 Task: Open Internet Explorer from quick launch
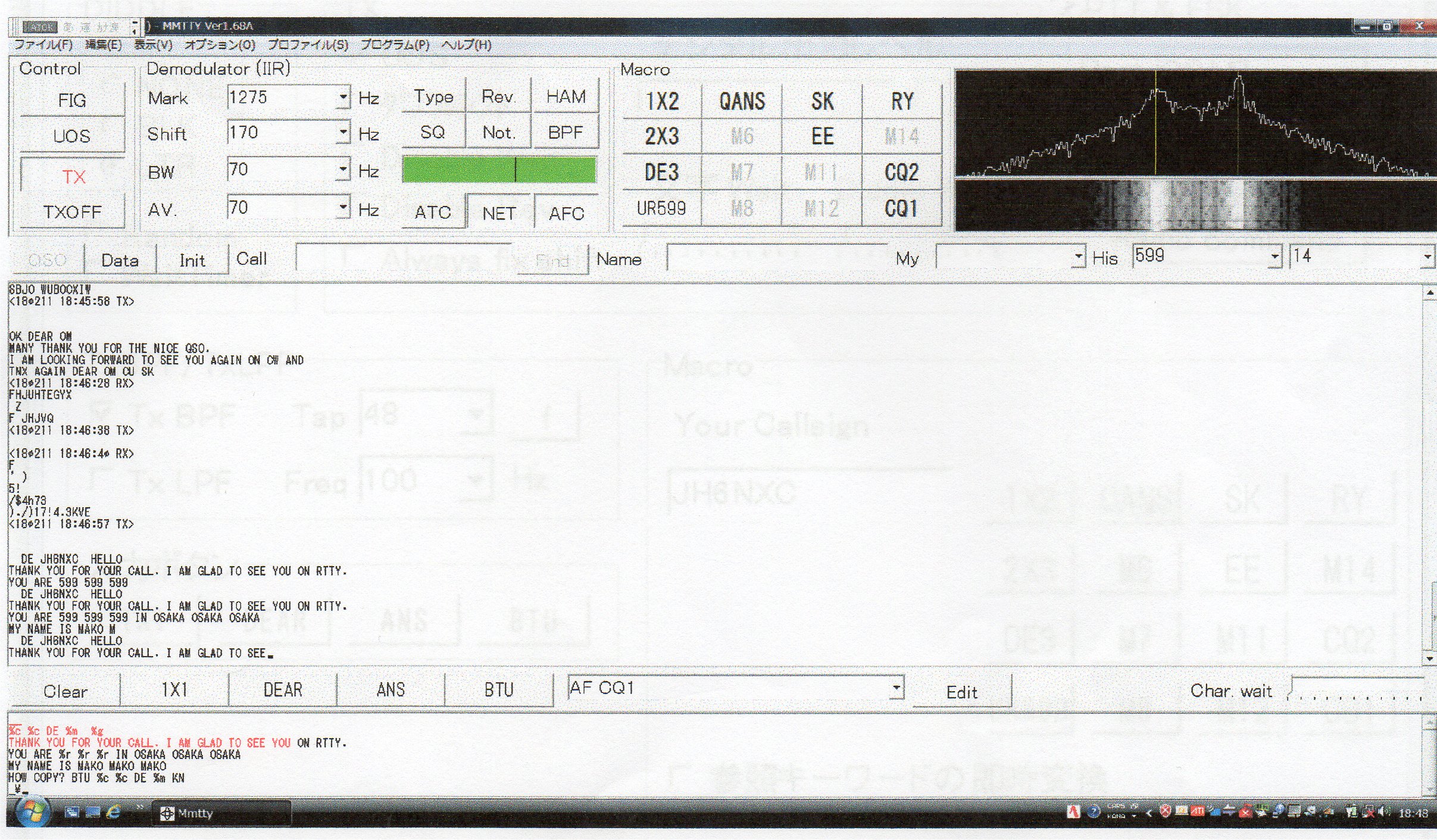point(114,812)
